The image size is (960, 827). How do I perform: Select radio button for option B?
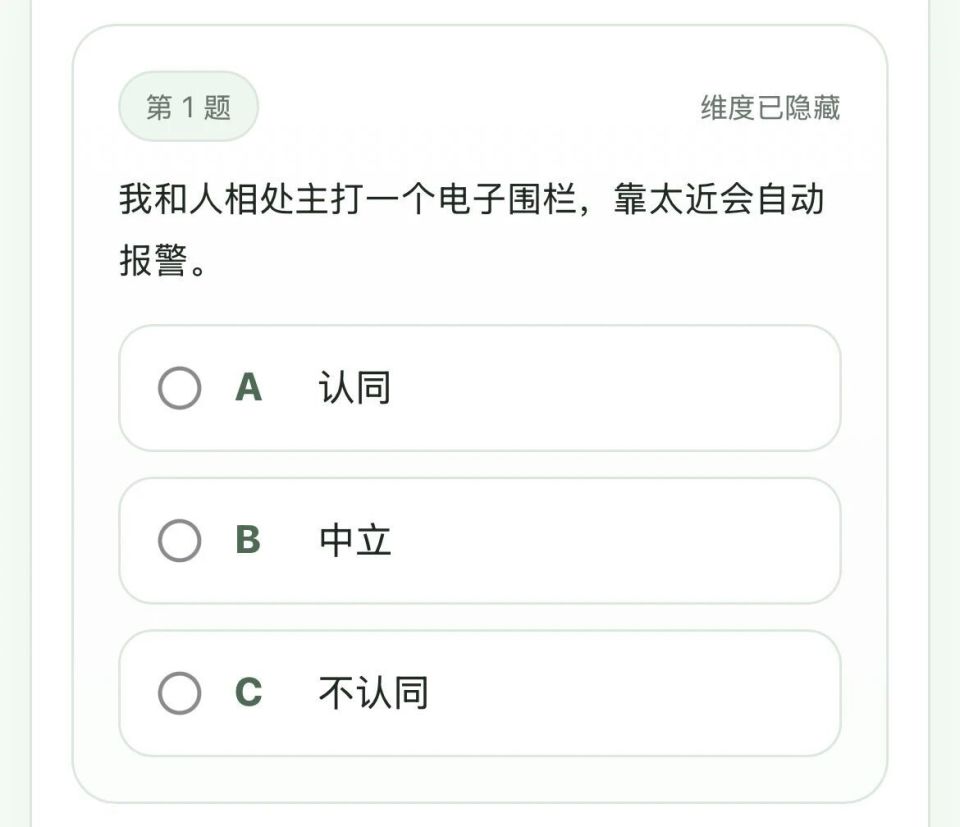pyautogui.click(x=180, y=541)
